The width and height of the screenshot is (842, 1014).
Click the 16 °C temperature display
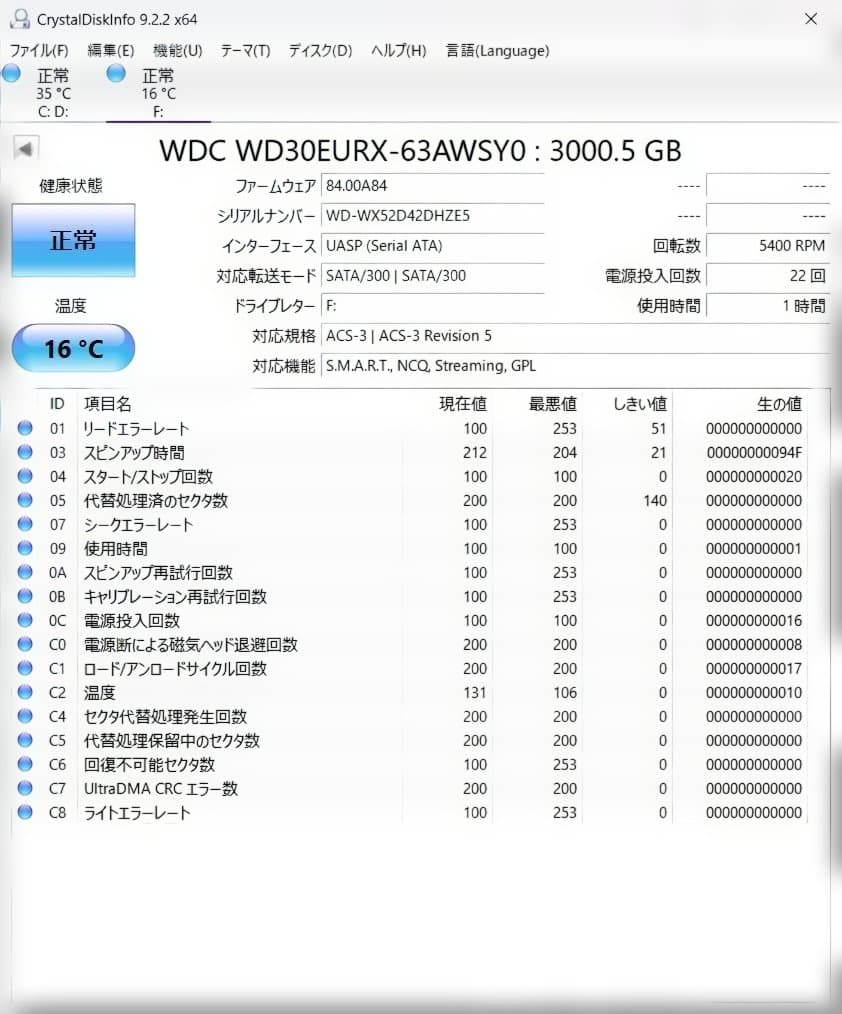pyautogui.click(x=73, y=348)
